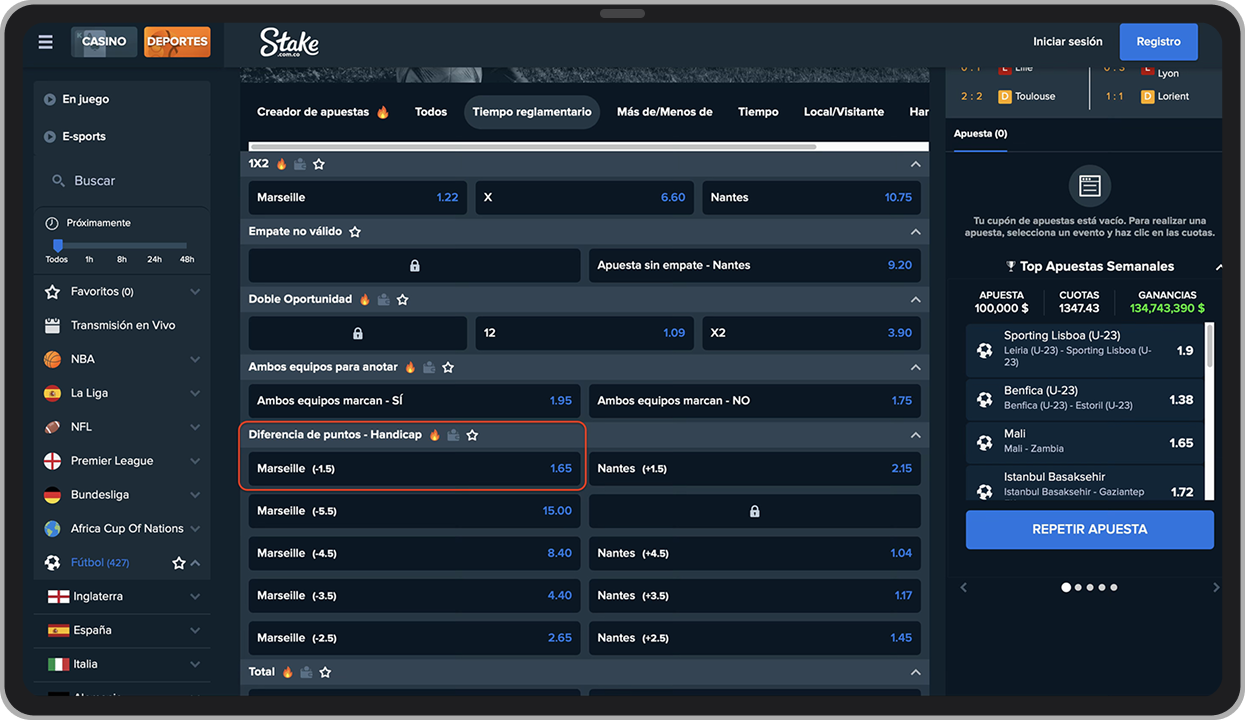1245x720 pixels.
Task: Select the Más de/Menos de tab
Action: [664, 111]
